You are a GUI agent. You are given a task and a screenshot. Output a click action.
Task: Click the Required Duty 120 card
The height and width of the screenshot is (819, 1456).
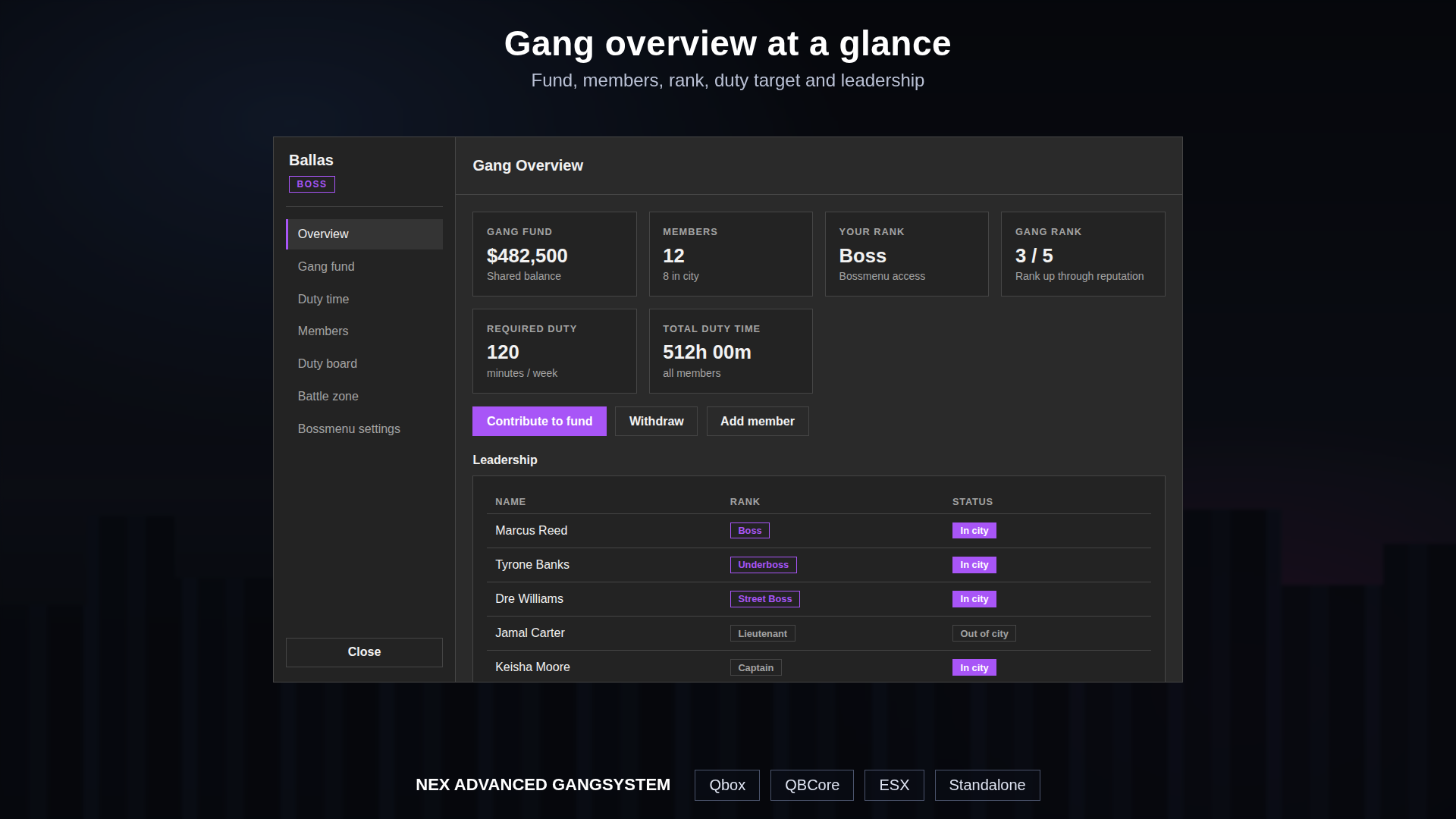[554, 351]
